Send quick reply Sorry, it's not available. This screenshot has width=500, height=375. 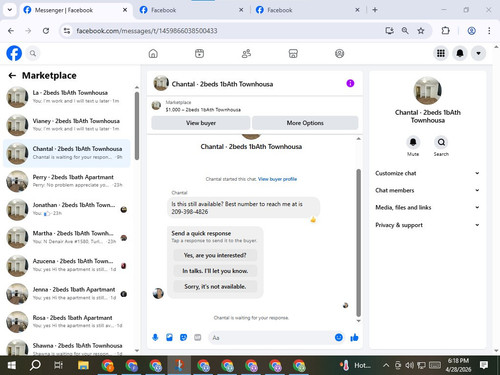click(215, 286)
